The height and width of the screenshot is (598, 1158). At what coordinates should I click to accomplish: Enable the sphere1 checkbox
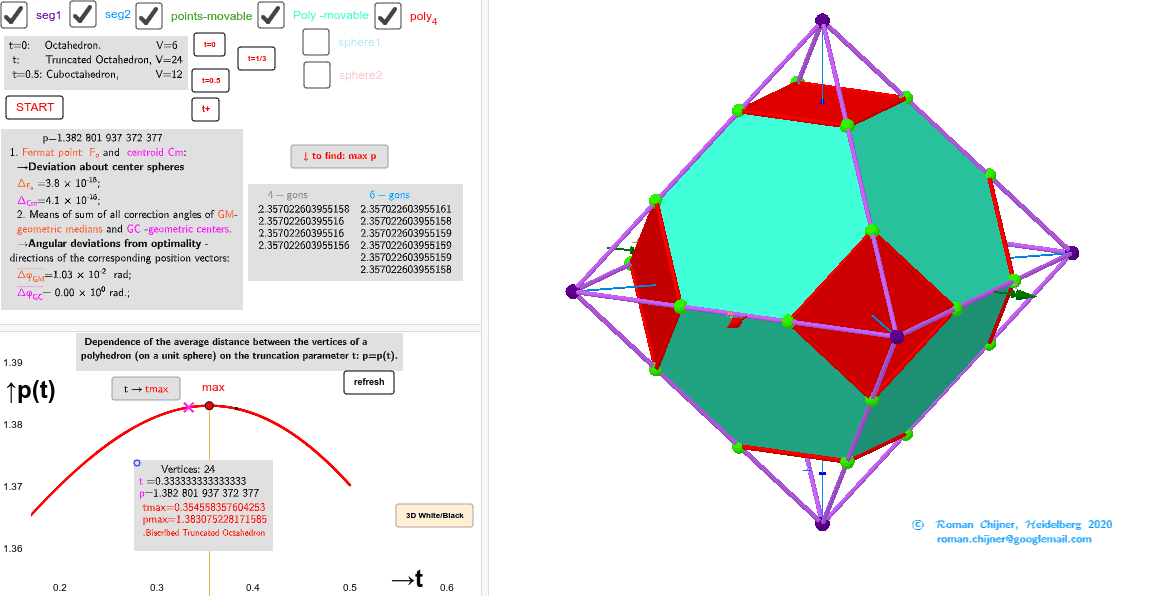coord(316,42)
